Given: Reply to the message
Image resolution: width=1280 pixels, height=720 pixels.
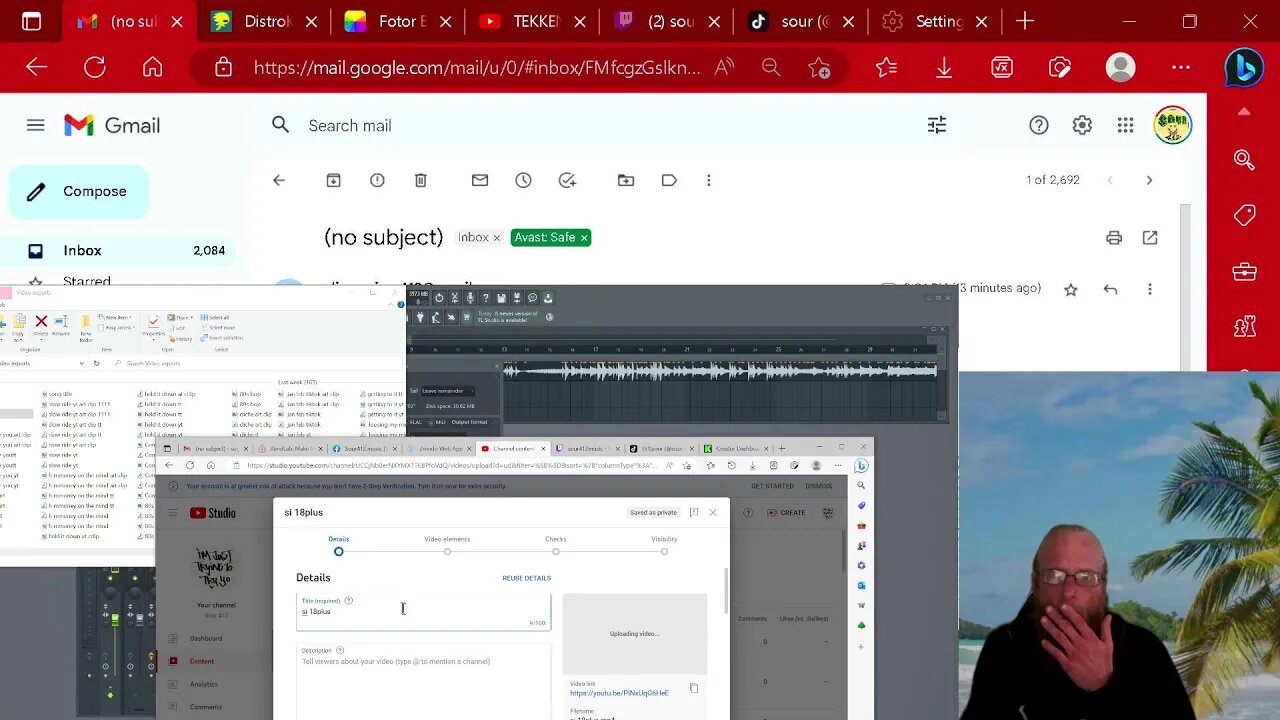Looking at the screenshot, I should 1110,289.
